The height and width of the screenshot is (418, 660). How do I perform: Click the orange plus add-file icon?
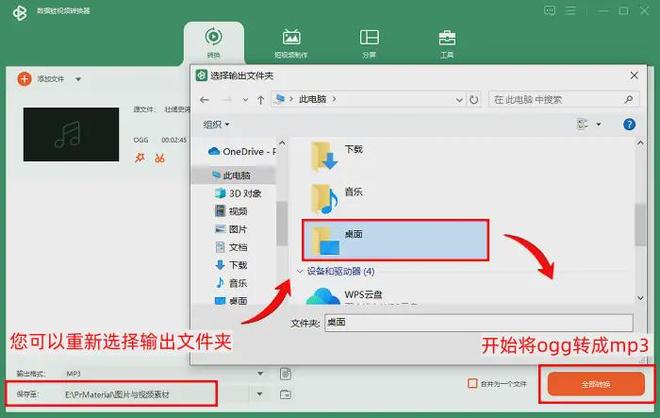[24, 79]
